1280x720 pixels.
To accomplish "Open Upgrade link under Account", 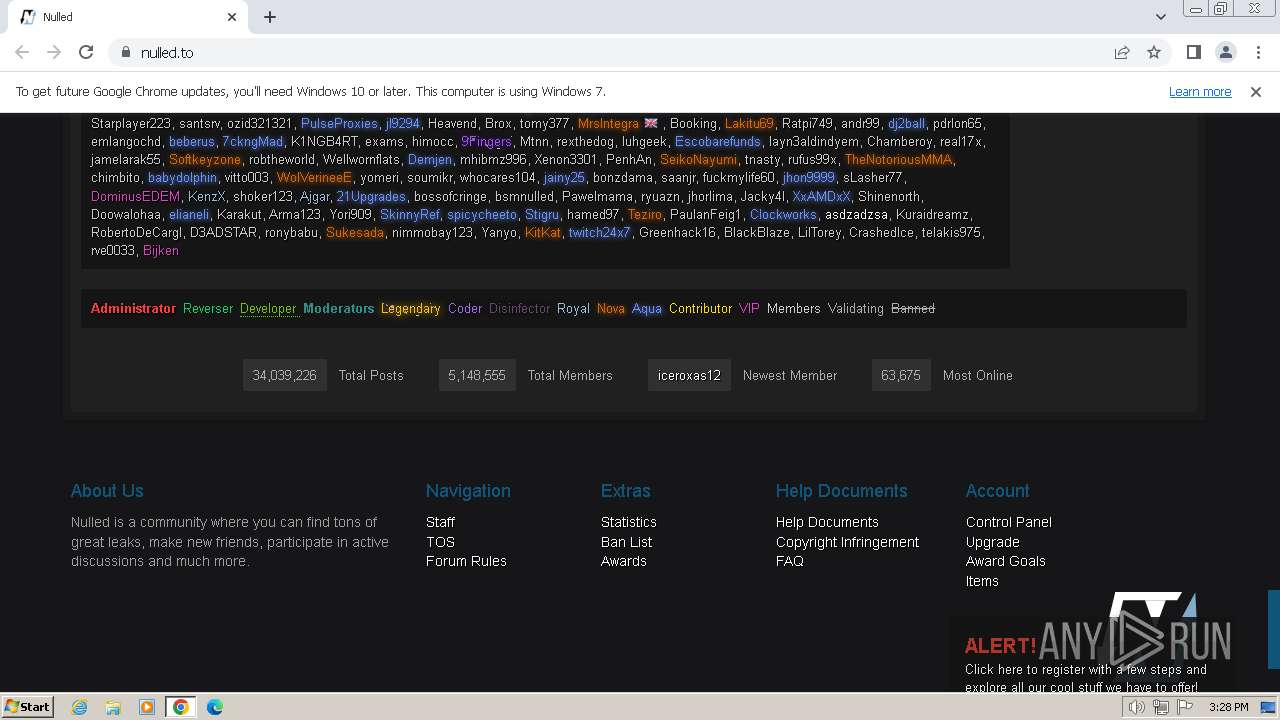I will pos(993,542).
